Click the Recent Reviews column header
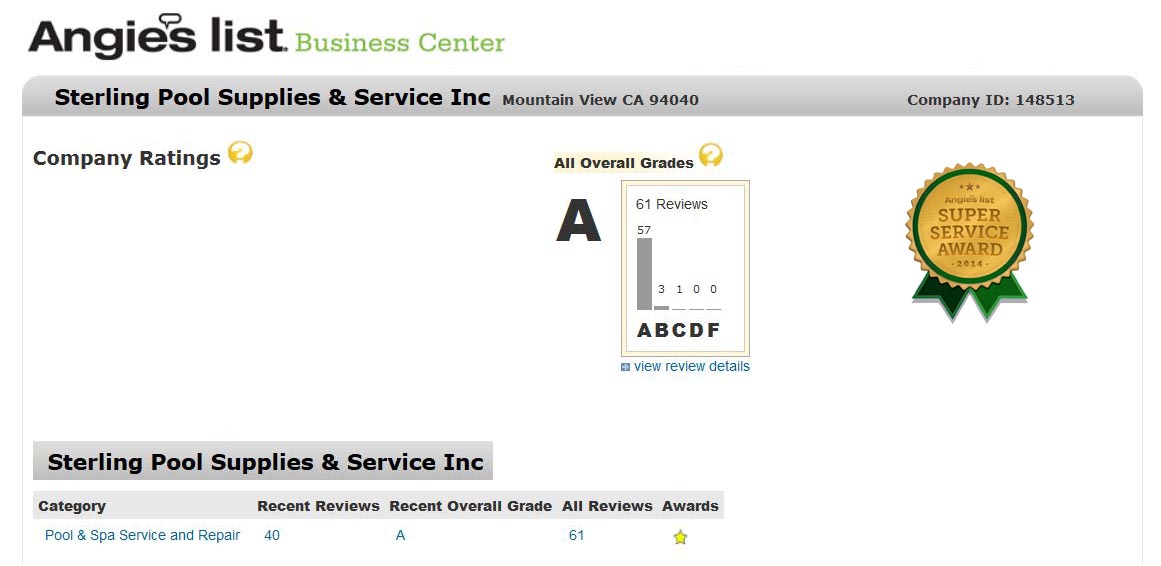 pyautogui.click(x=318, y=506)
